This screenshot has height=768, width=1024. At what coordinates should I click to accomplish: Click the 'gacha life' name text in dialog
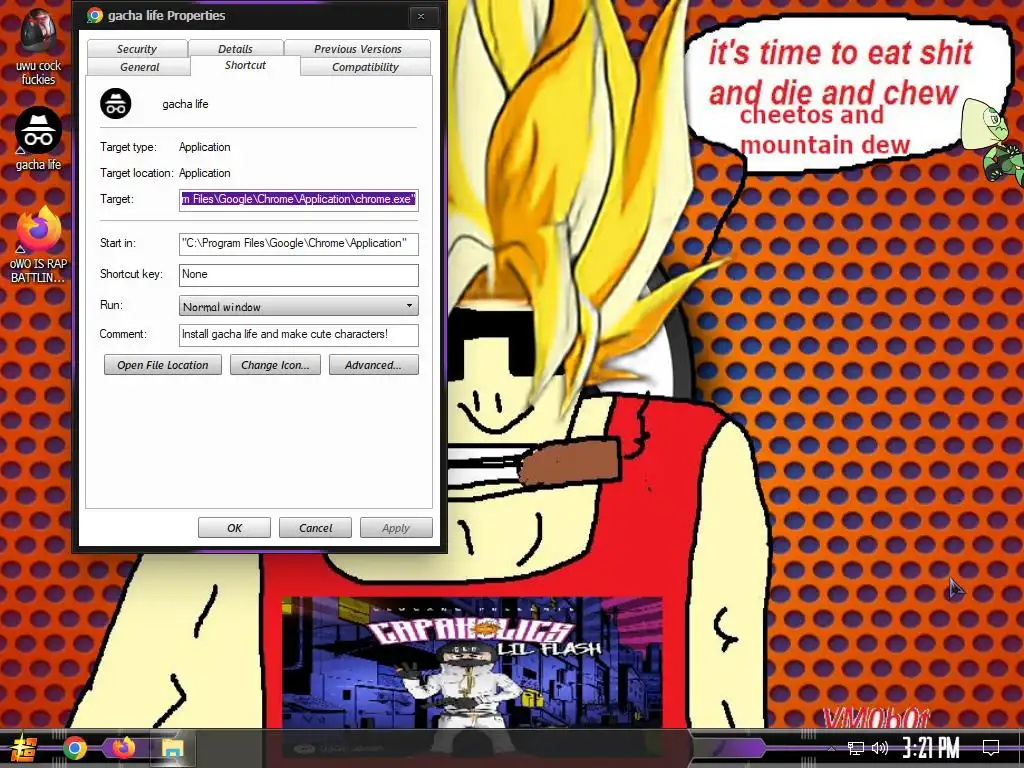[x=185, y=104]
